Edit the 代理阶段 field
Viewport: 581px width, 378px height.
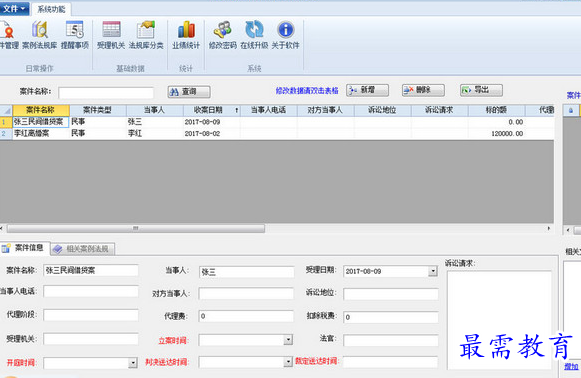91,315
